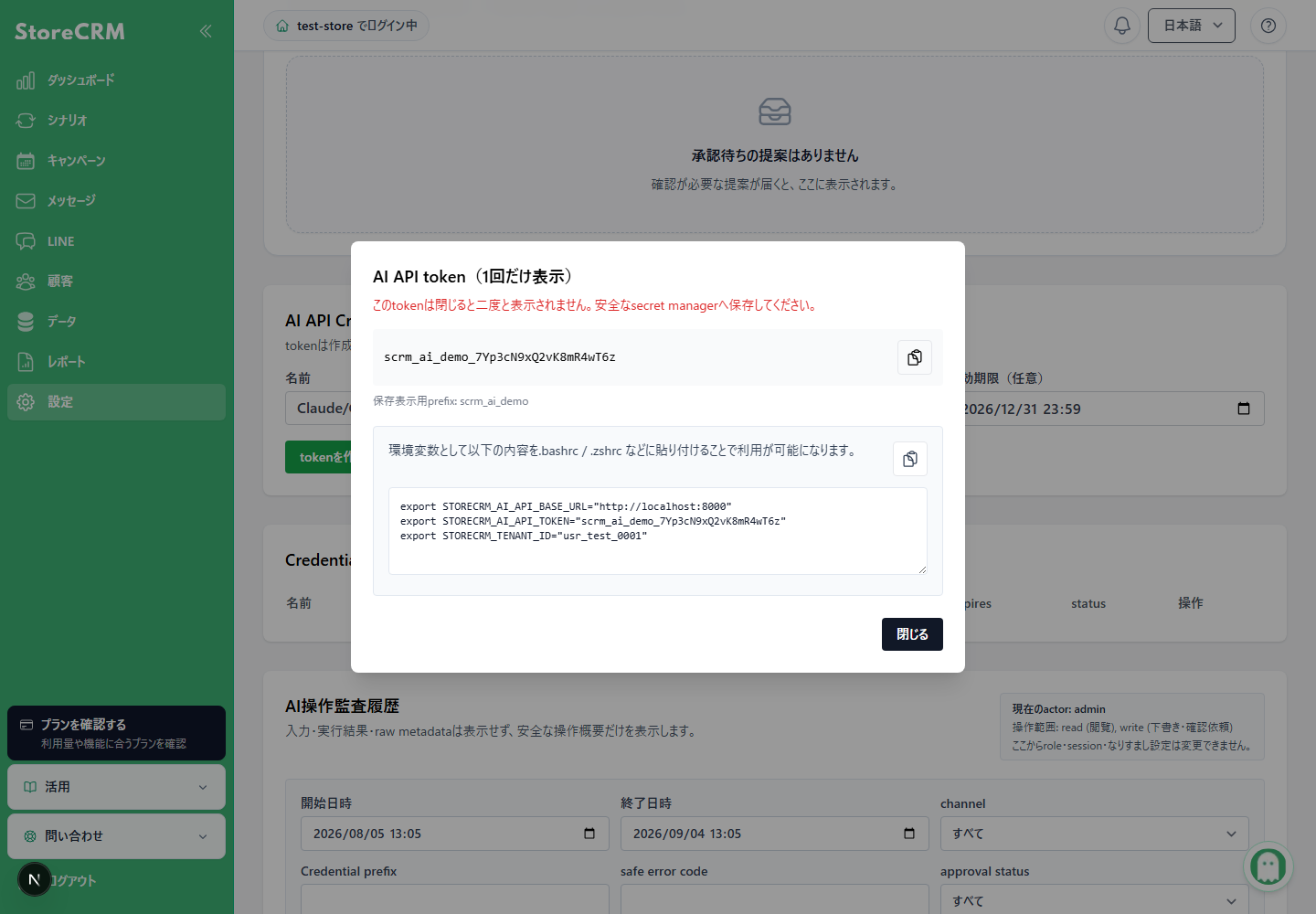Collapse the StoreCRM sidebar
Screen dimensions: 1316x914
[x=206, y=31]
